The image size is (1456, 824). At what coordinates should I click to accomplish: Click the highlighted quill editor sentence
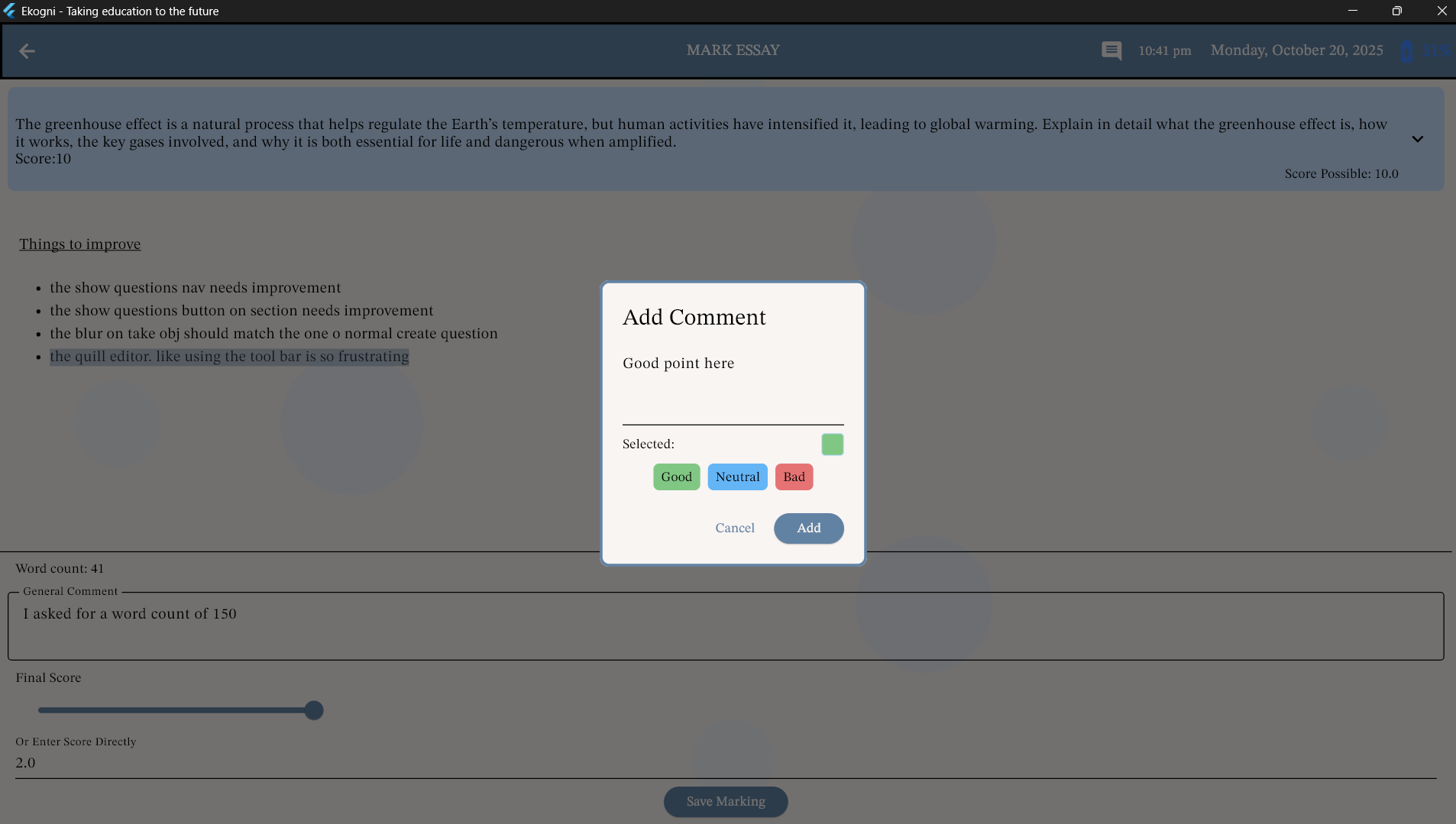pyautogui.click(x=229, y=357)
